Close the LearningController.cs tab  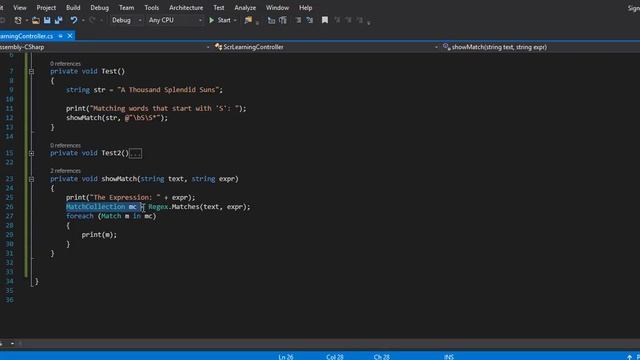point(70,36)
